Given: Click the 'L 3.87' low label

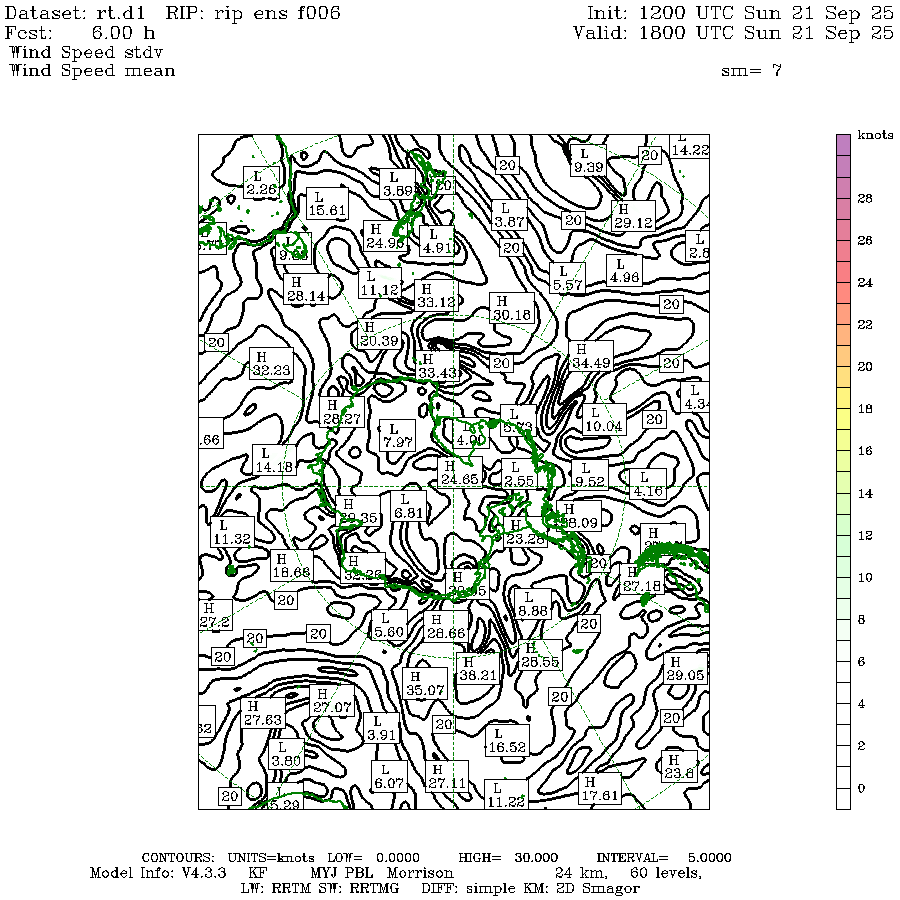Looking at the screenshot, I should point(509,215).
